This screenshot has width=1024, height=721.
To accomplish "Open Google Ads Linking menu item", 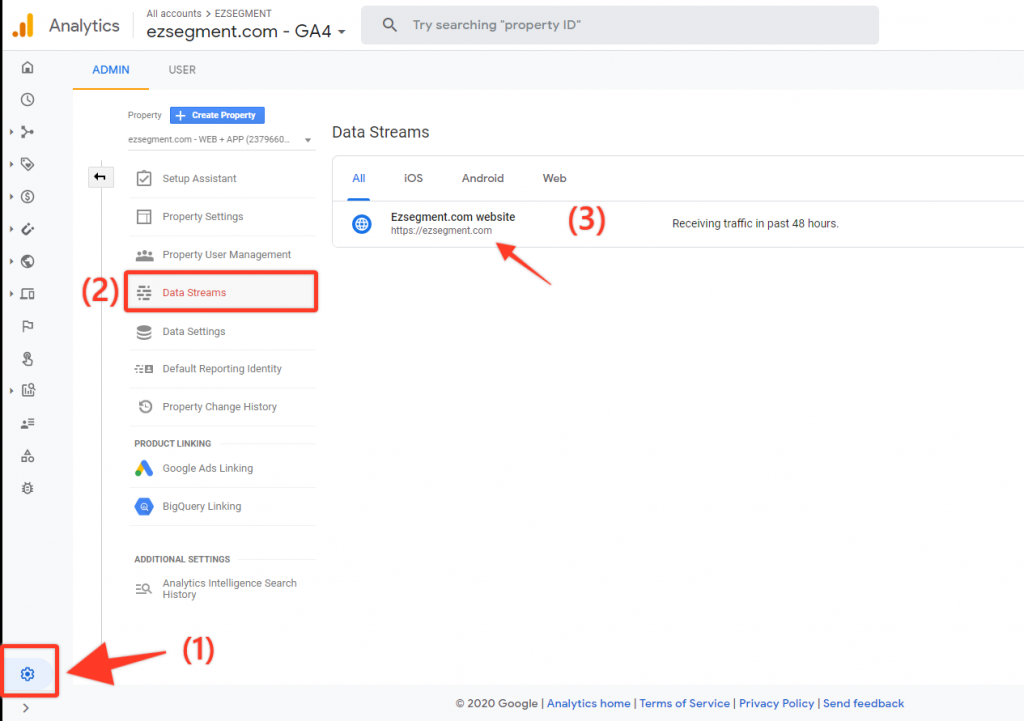I will click(222, 468).
